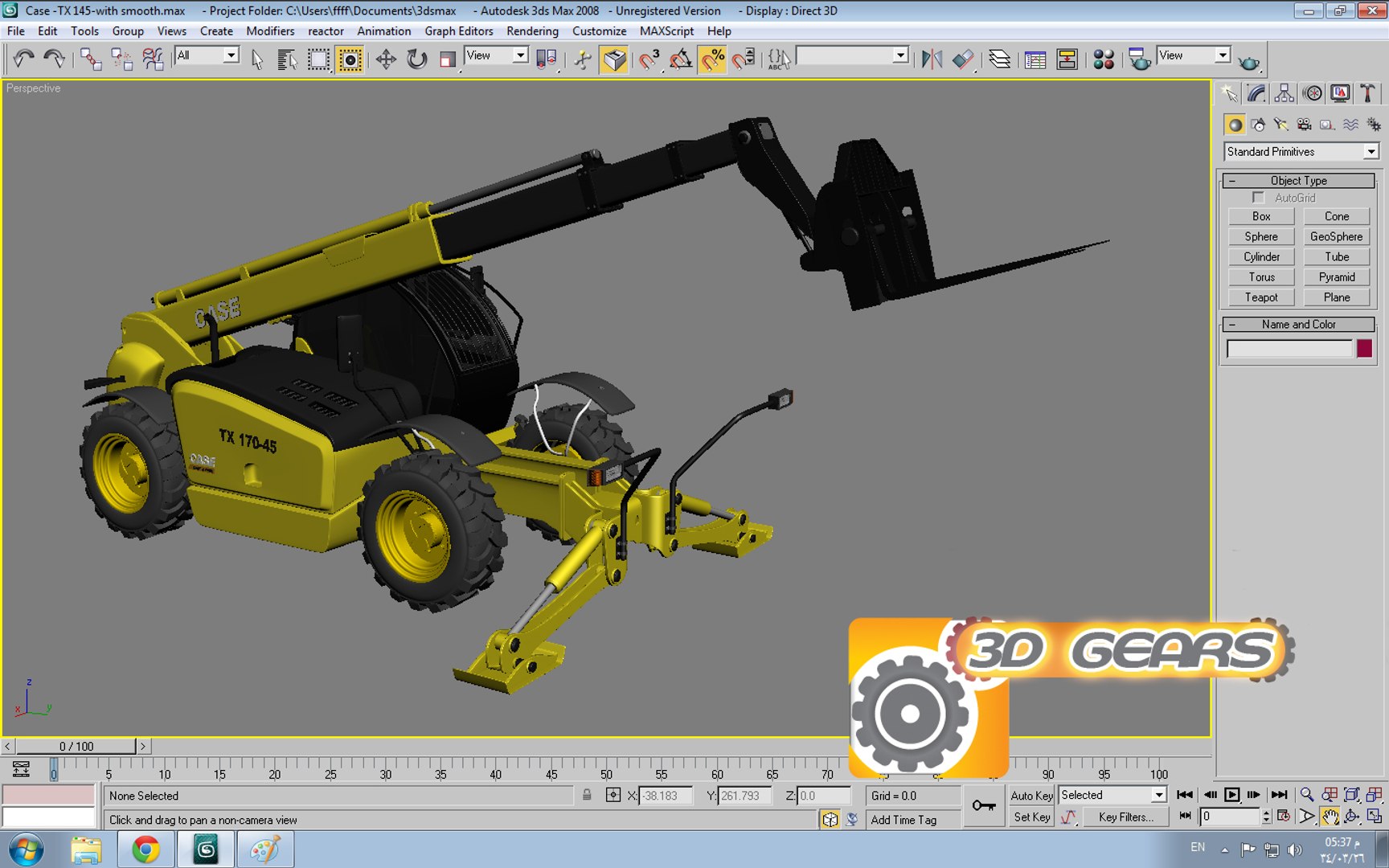Click the Zoom magnifier viewport tool
The height and width of the screenshot is (868, 1389).
pyautogui.click(x=1307, y=795)
